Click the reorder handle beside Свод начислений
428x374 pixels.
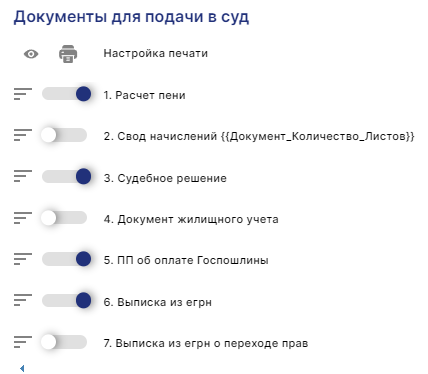[23, 135]
